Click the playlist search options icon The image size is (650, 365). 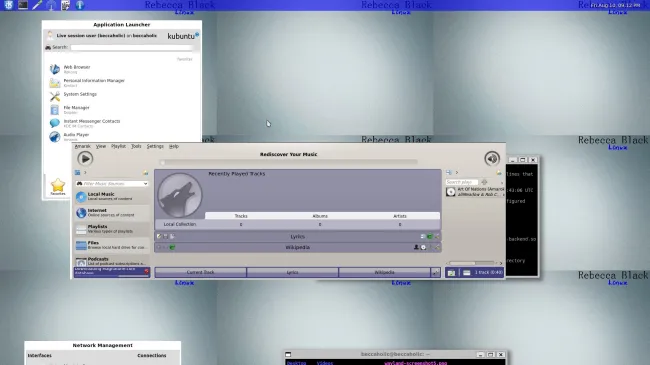click(x=484, y=182)
